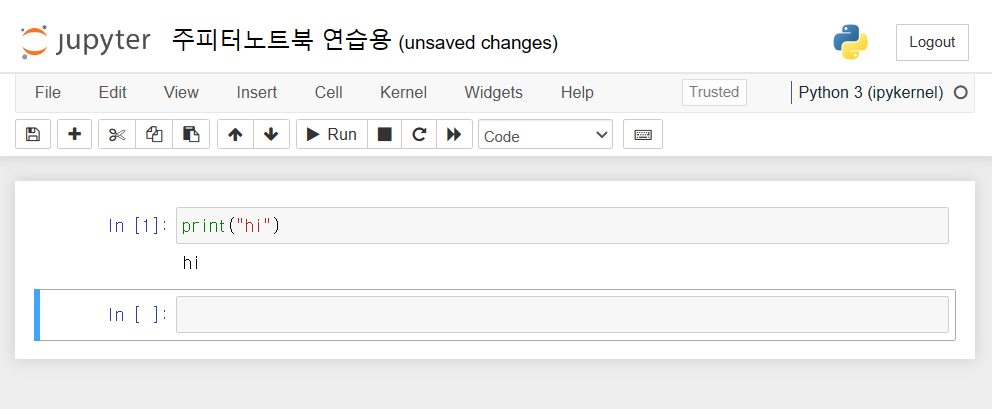This screenshot has width=992, height=409.
Task: Open the Insert menu
Action: [257, 92]
